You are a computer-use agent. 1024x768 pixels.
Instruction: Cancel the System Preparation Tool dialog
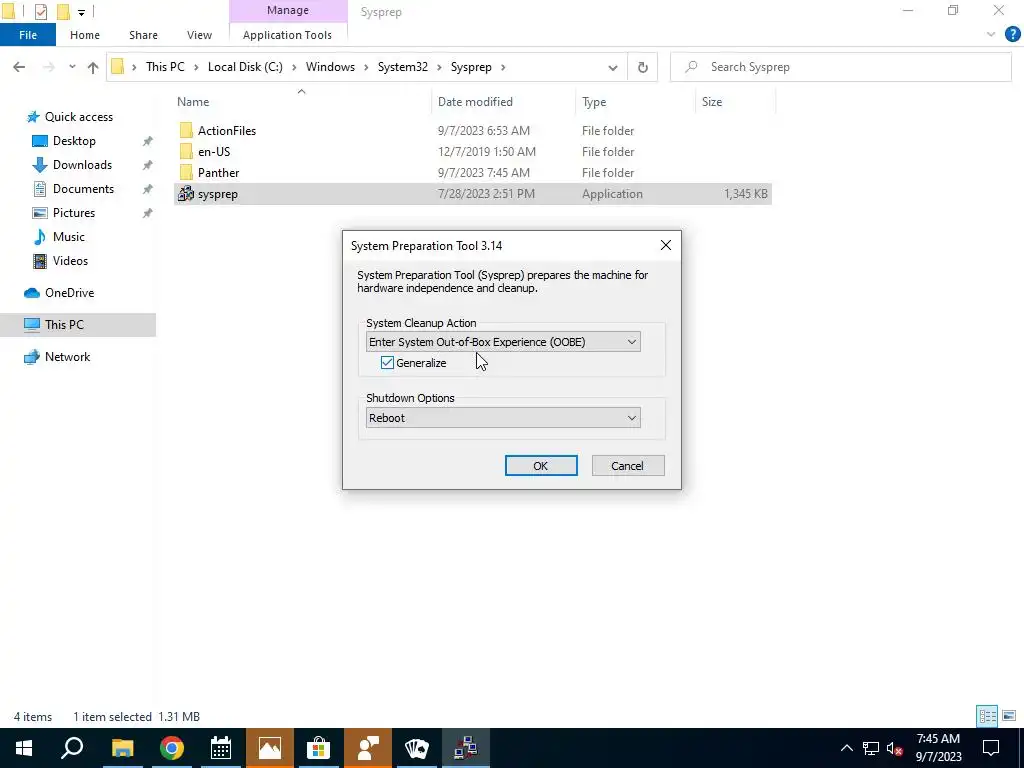(x=628, y=466)
